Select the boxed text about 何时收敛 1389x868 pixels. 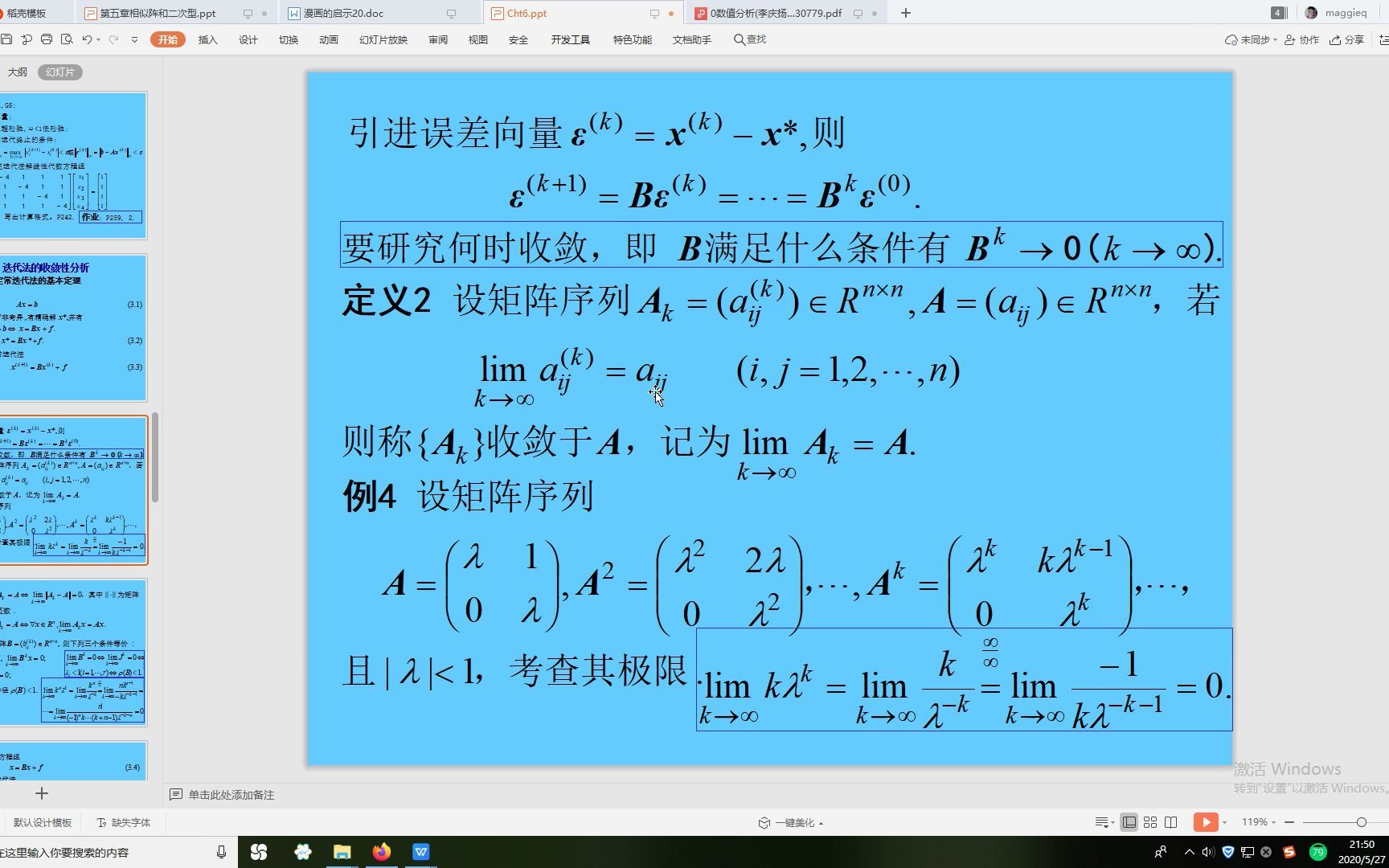click(x=781, y=244)
